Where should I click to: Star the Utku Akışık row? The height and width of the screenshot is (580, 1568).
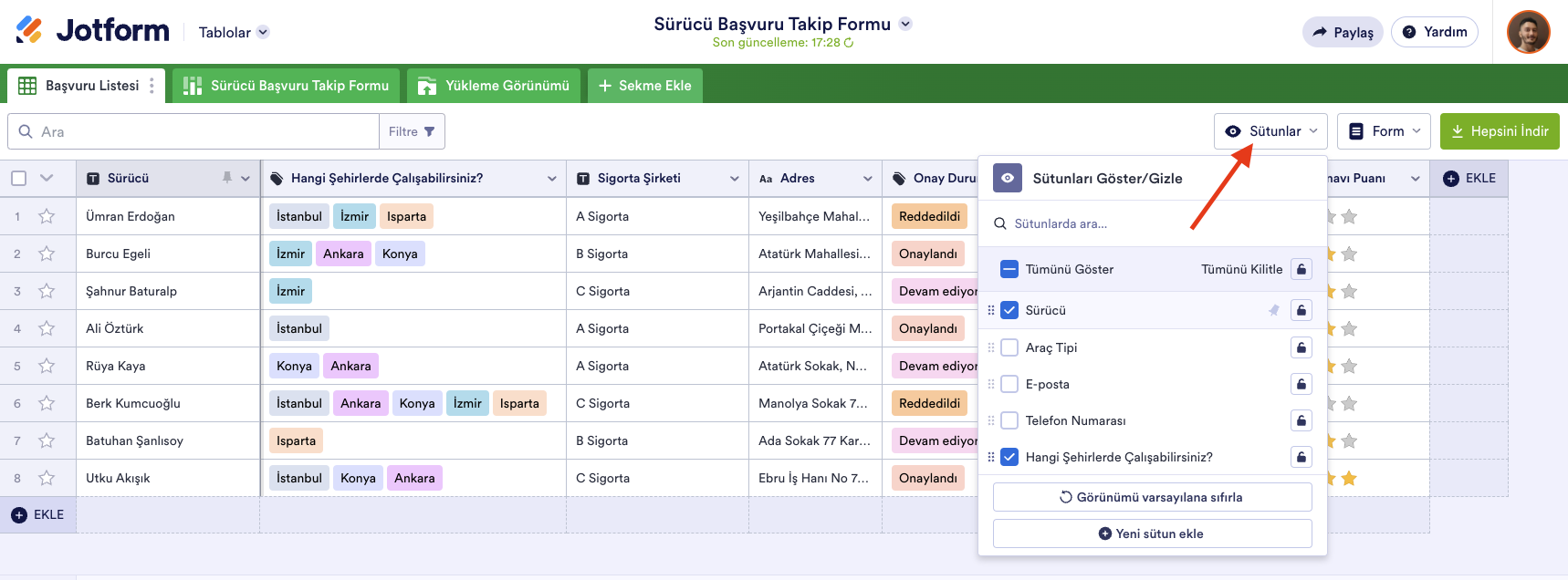coord(47,478)
